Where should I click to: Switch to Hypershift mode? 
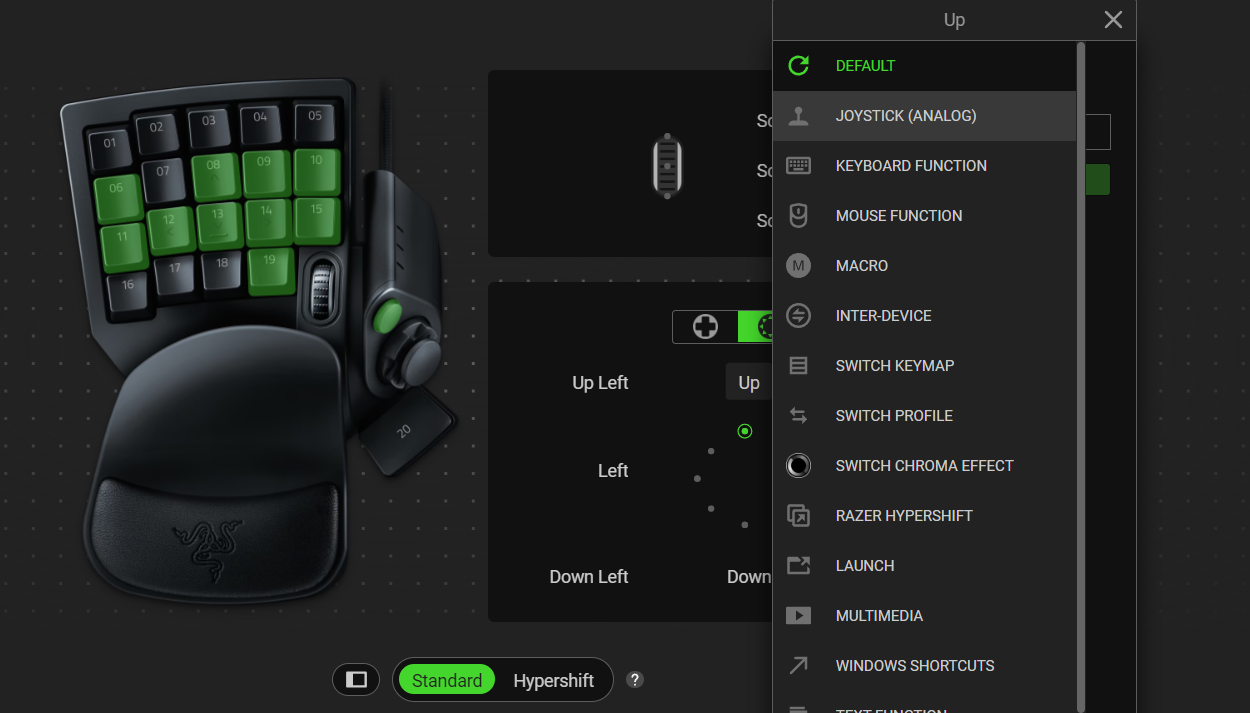(554, 680)
